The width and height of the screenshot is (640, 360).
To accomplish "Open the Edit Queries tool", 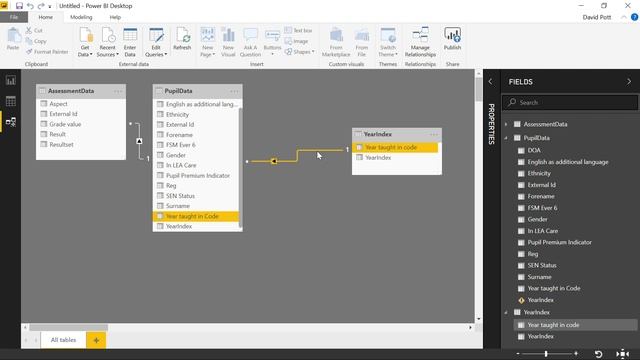I will coord(156,42).
